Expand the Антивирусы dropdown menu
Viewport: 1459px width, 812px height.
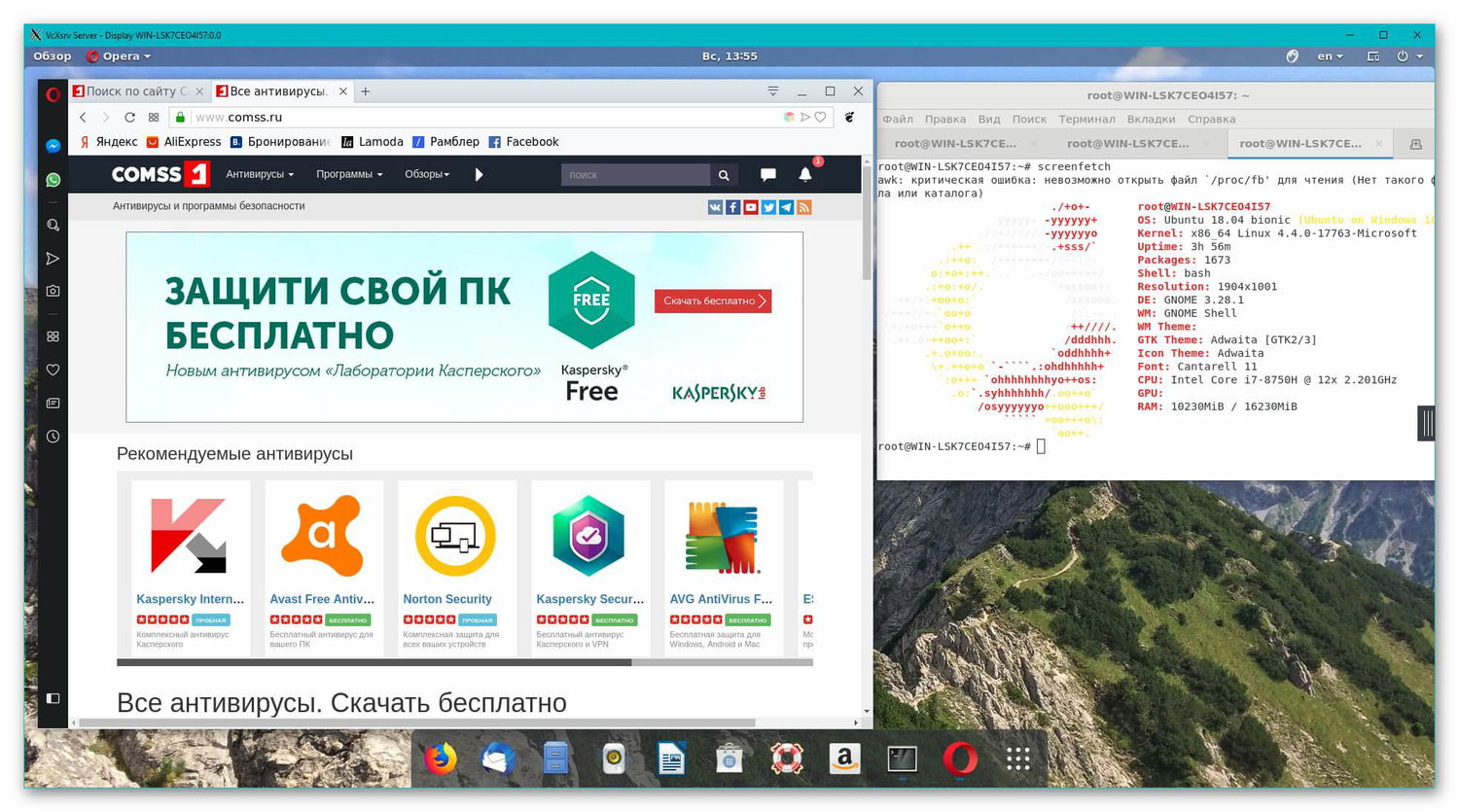(260, 174)
